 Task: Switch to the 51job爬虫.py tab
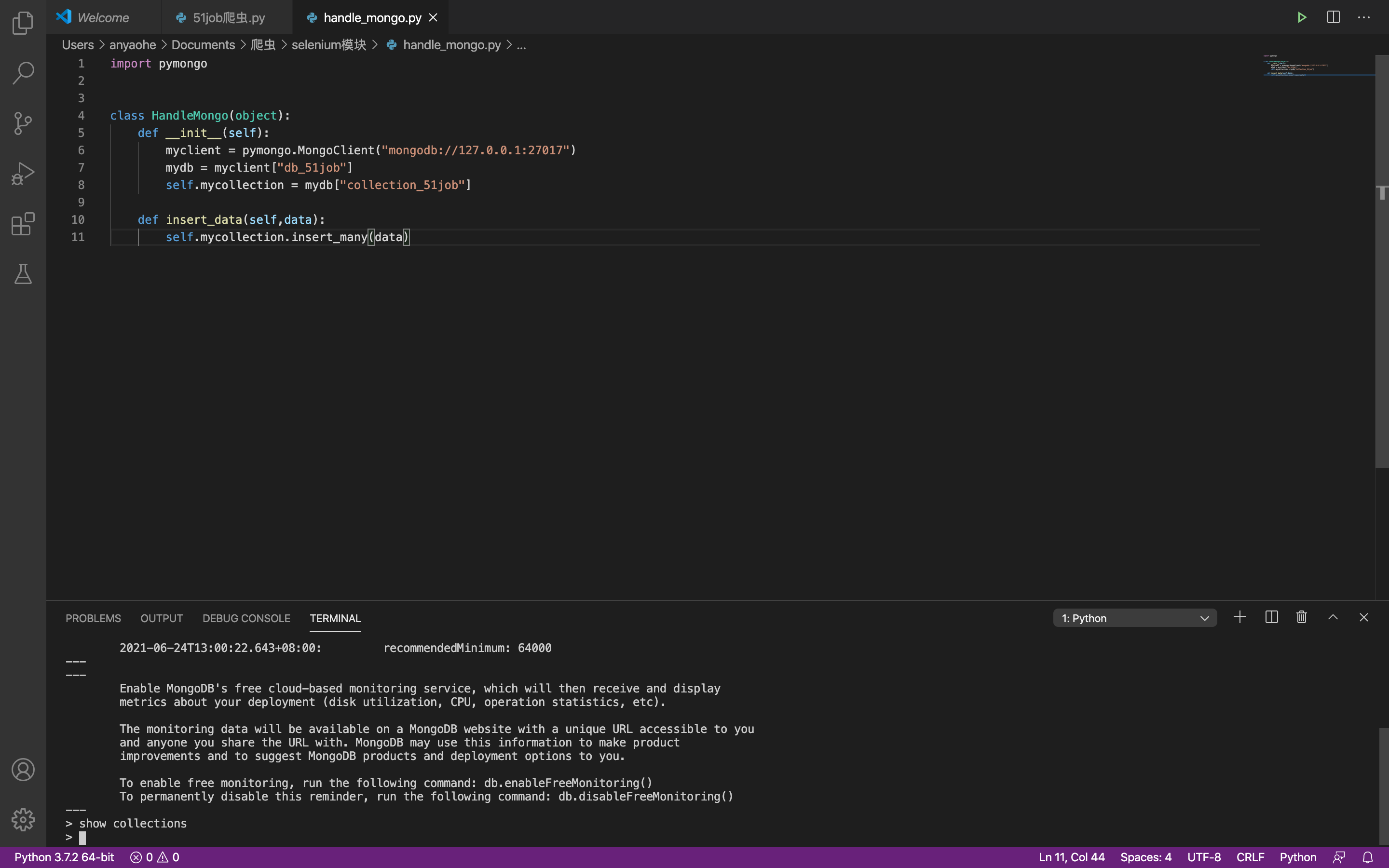coord(227,18)
